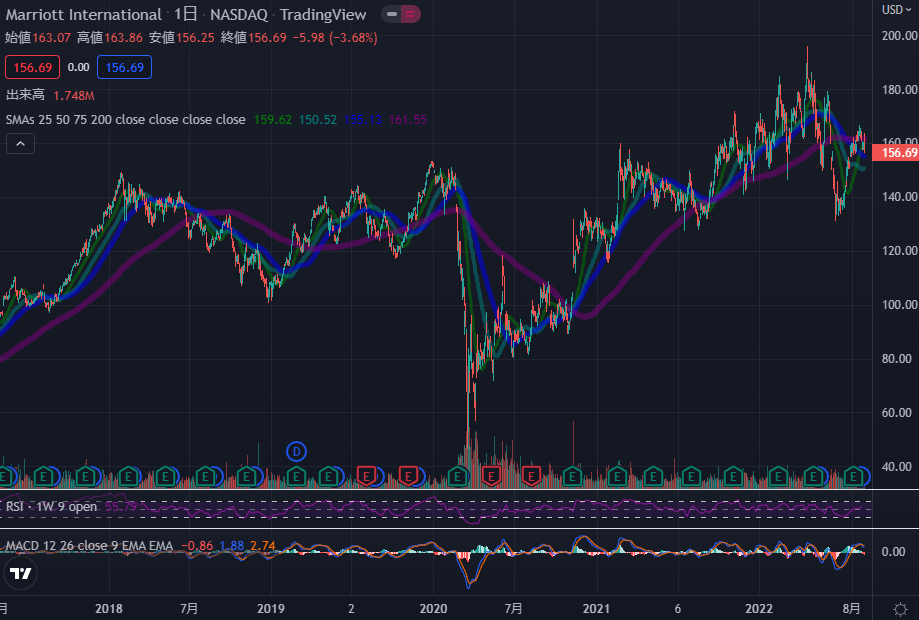The image size is (919, 620).
Task: Click the 7月 label between 2018 and 2019
Action: click(x=189, y=609)
